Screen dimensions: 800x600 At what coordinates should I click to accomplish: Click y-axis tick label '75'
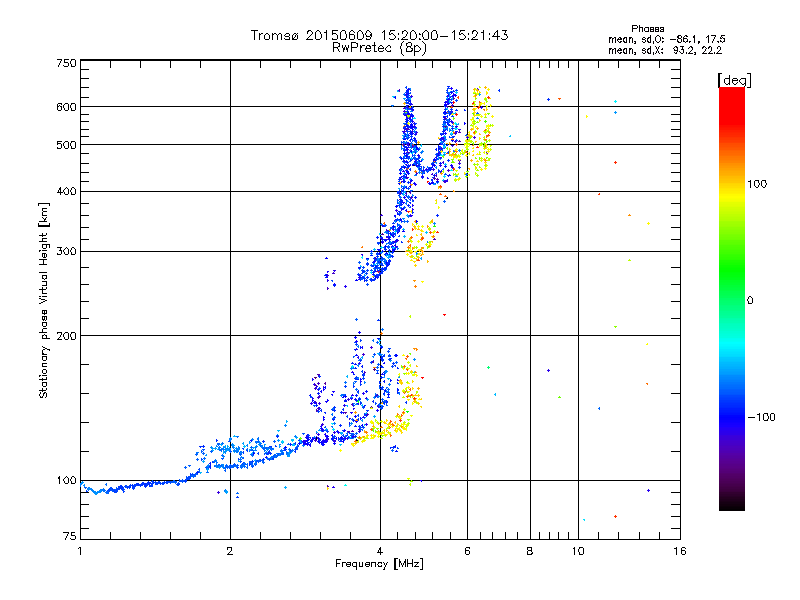(x=70, y=536)
